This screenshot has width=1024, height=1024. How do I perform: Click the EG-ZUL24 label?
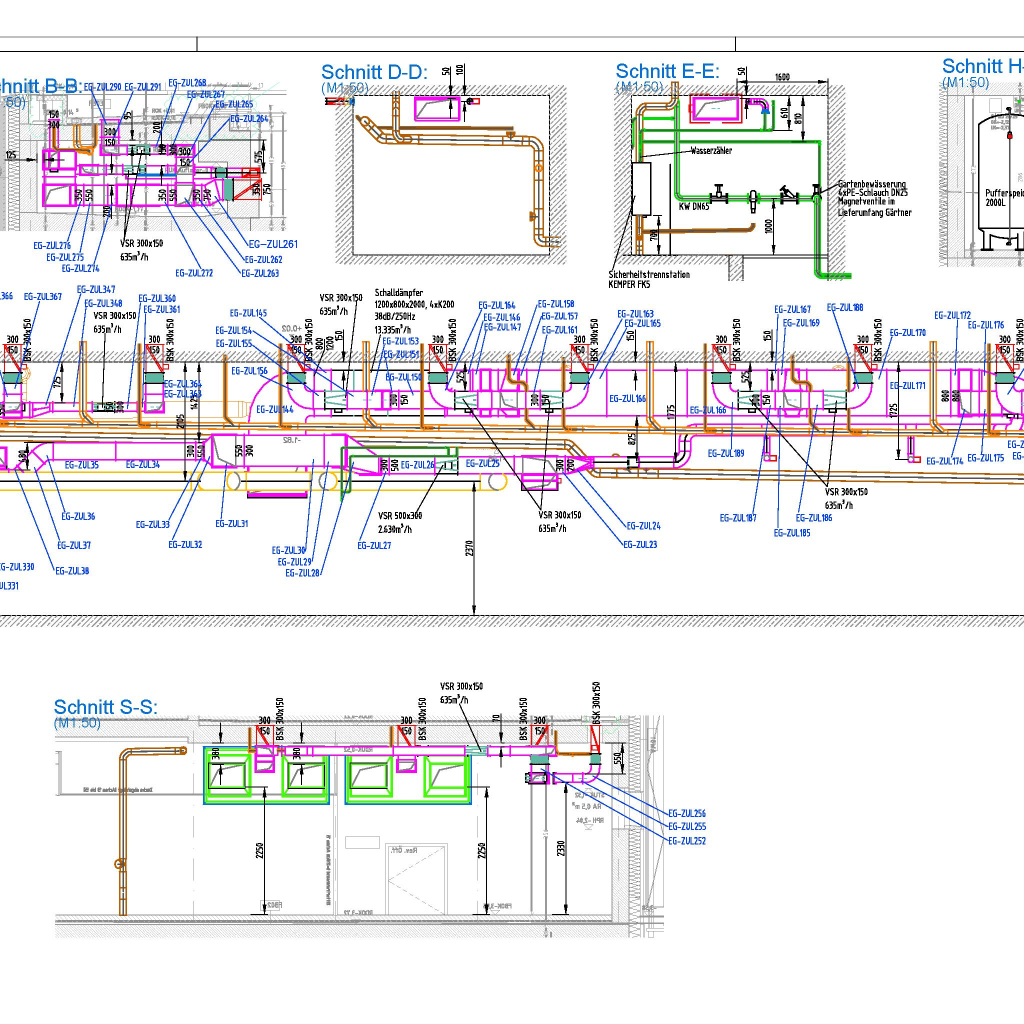(642, 526)
